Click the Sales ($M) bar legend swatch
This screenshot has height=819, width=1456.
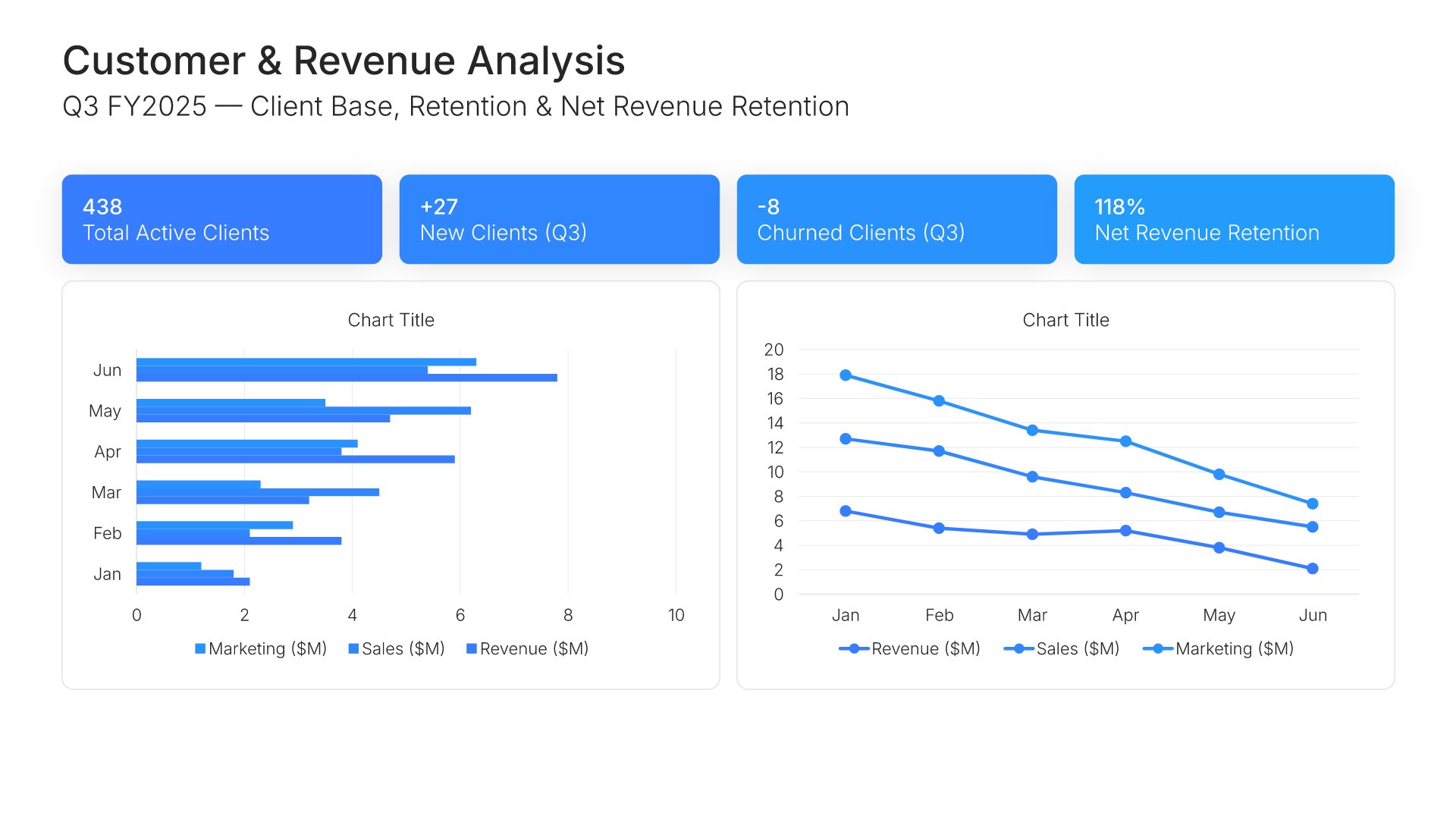(x=353, y=649)
